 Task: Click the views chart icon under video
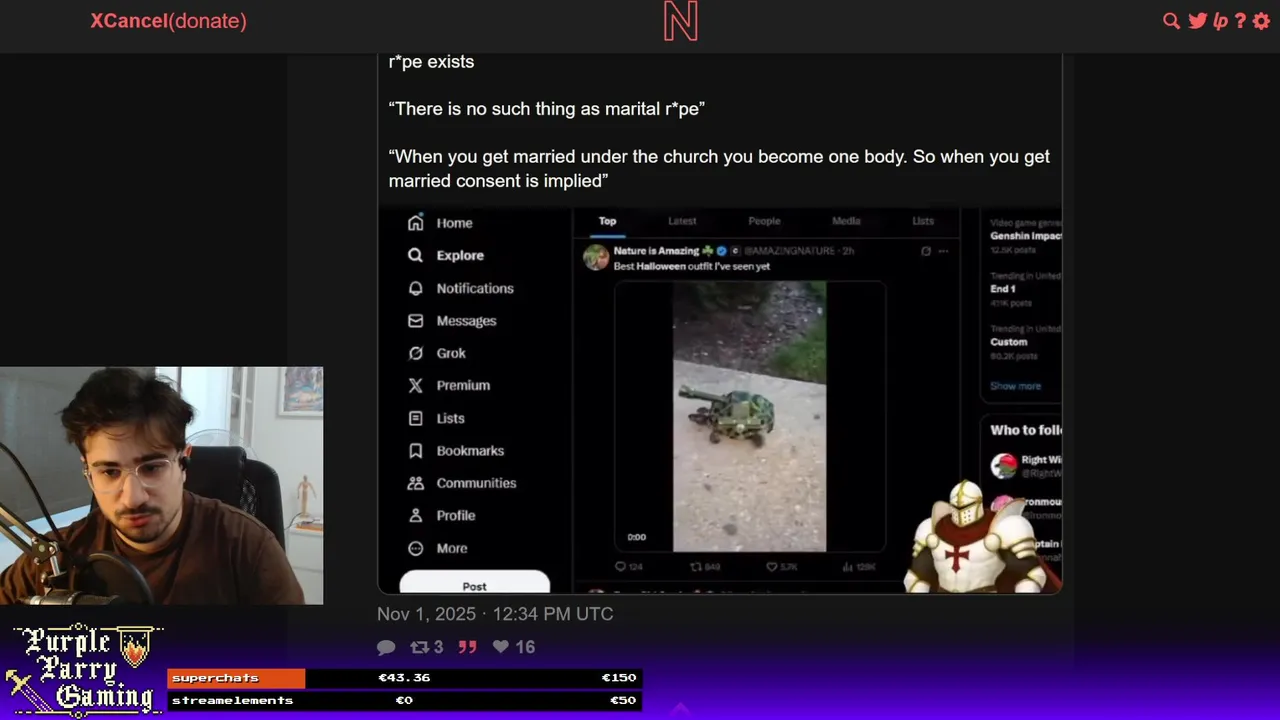(847, 567)
